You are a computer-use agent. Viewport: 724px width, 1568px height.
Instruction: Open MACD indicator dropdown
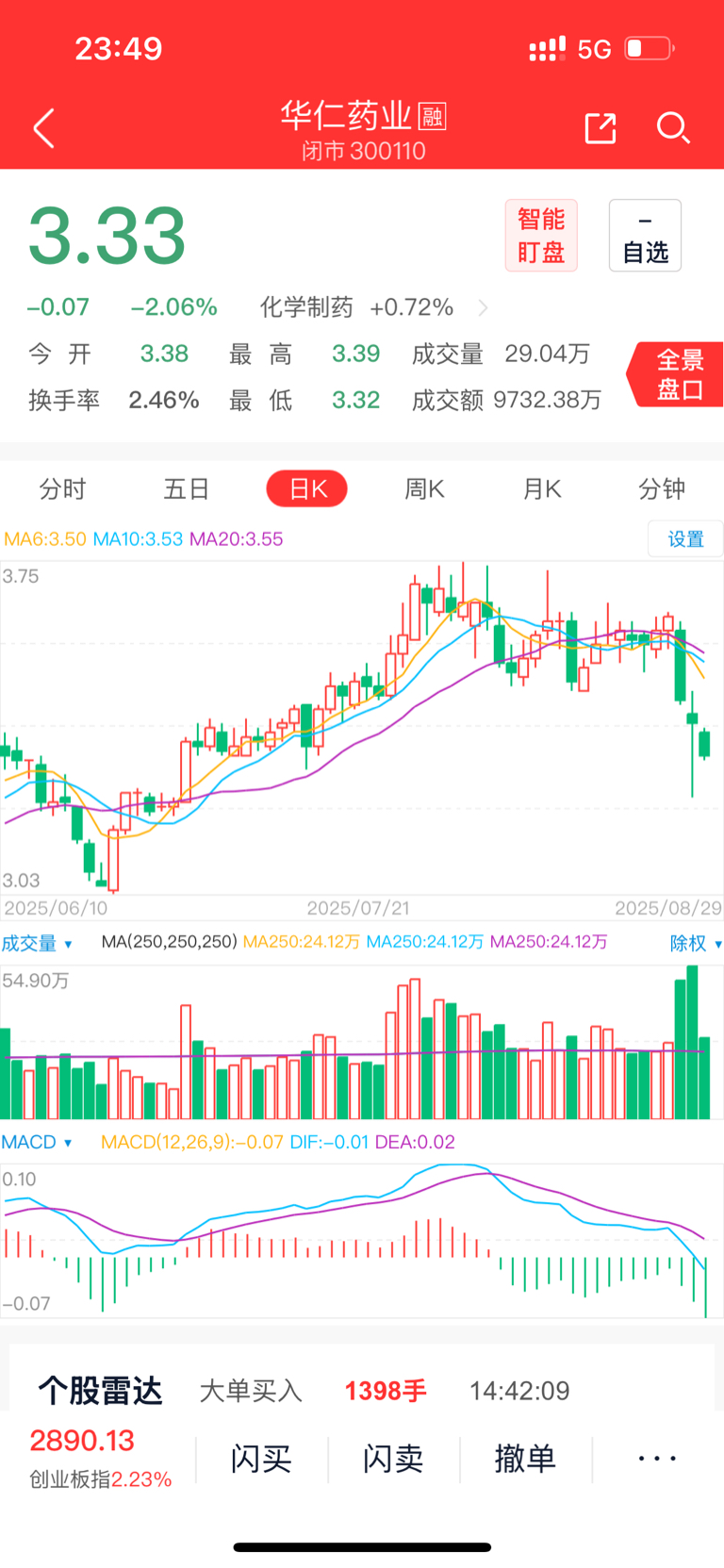pyautogui.click(x=37, y=1142)
